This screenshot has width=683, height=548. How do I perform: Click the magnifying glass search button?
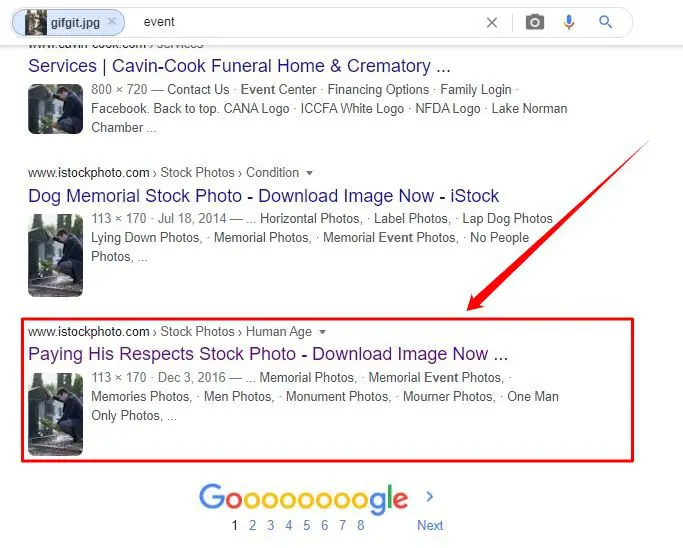coord(605,21)
